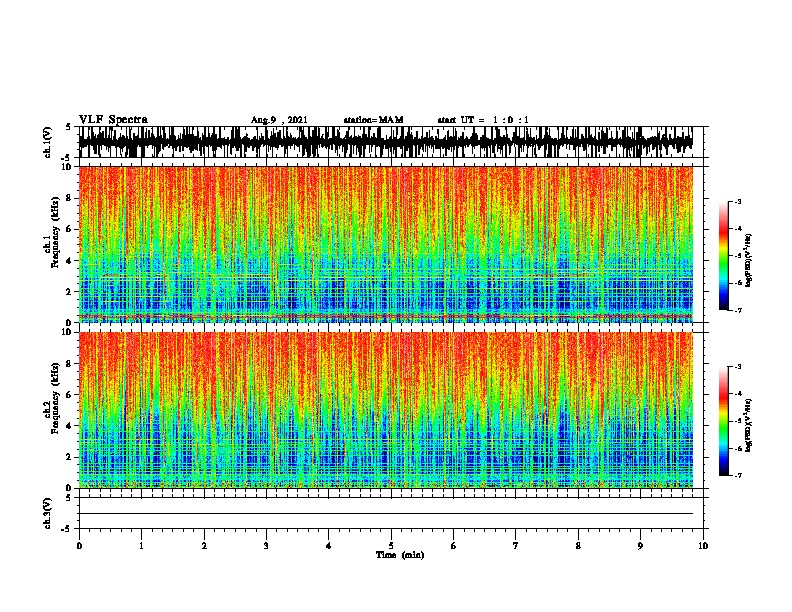
Task: Click the "station=MAM" header text
Action: point(373,120)
